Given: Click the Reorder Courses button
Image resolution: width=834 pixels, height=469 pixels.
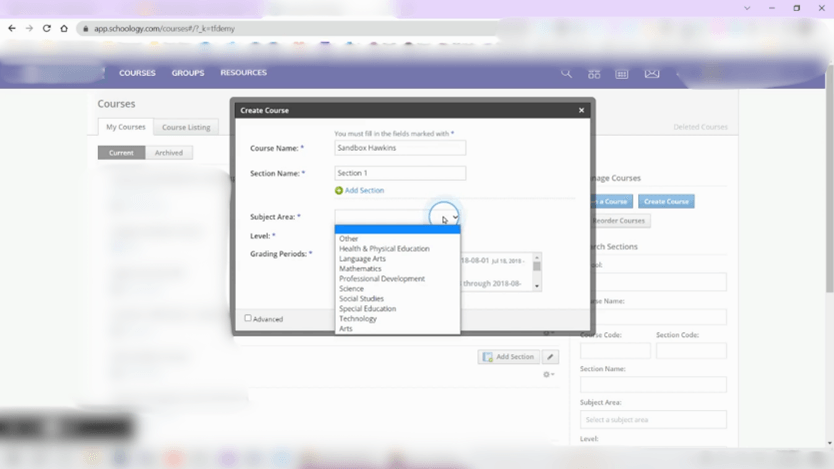Looking at the screenshot, I should pos(618,221).
